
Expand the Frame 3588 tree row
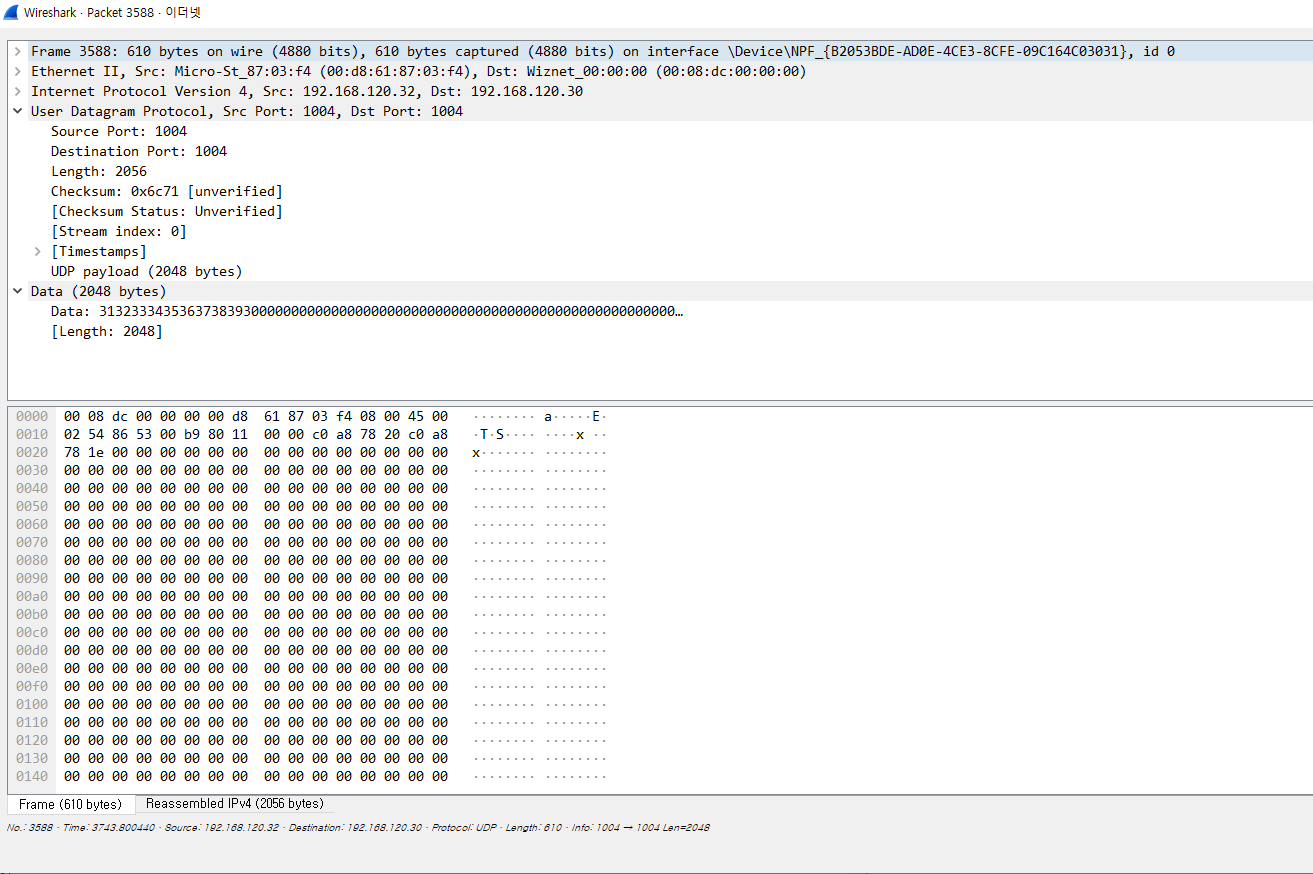(18, 51)
